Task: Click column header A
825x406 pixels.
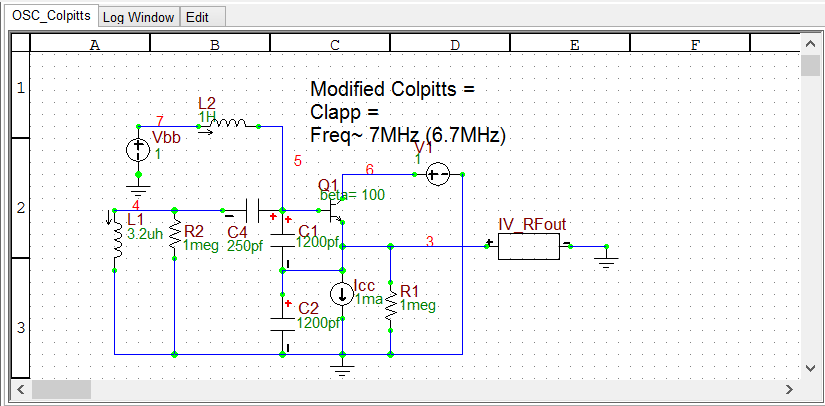Action: coord(90,43)
